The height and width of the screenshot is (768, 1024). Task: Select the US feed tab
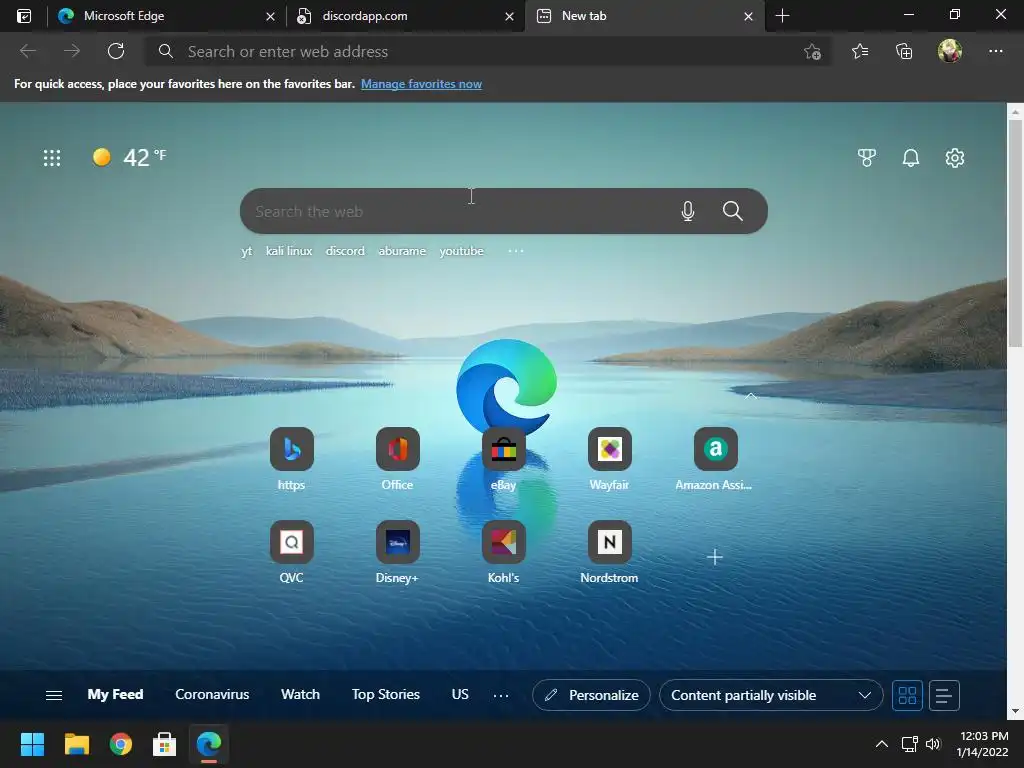tap(460, 694)
